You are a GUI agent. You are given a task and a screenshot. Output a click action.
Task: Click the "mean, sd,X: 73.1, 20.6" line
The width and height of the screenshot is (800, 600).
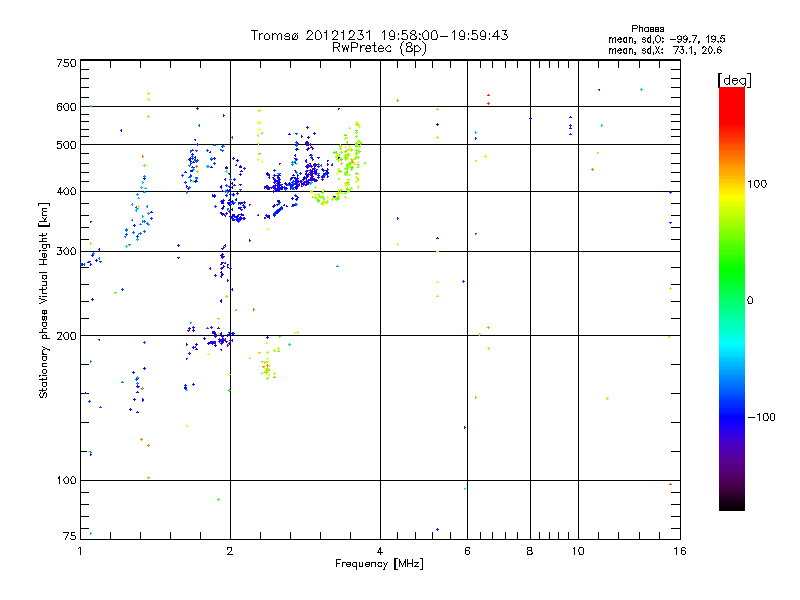click(665, 50)
